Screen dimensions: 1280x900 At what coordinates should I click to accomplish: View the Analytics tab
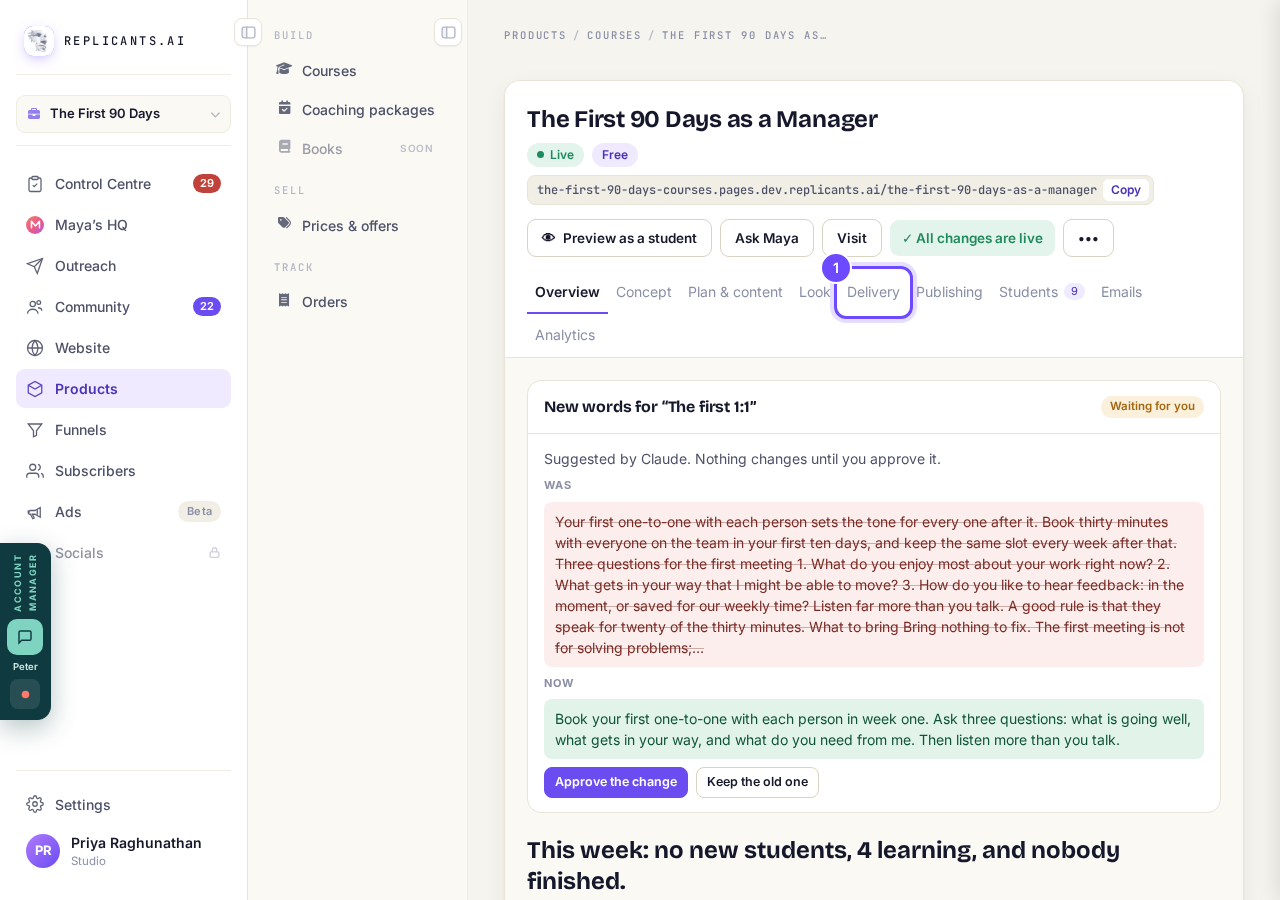coord(565,335)
